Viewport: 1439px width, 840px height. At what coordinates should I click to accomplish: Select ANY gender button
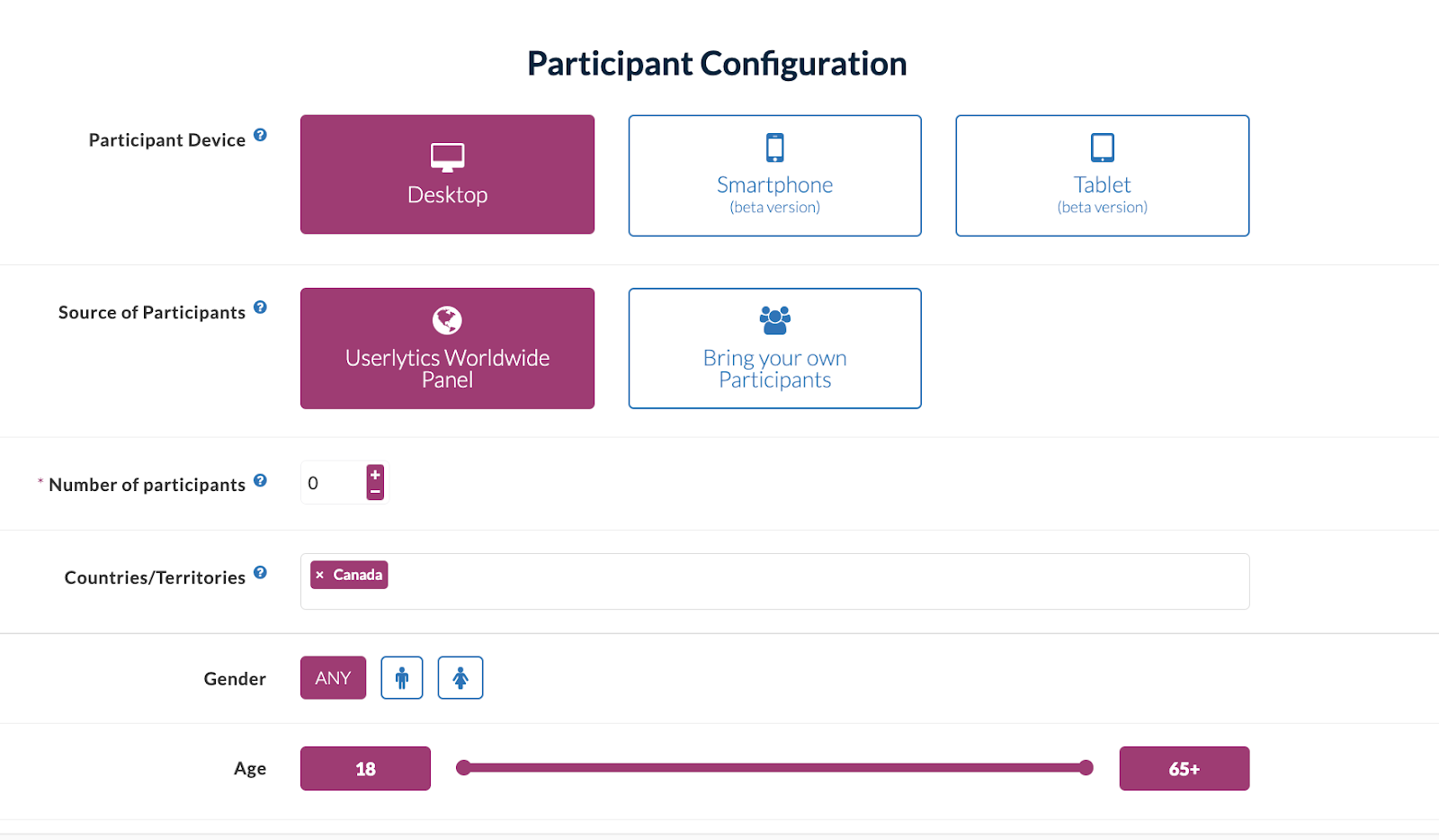click(333, 678)
